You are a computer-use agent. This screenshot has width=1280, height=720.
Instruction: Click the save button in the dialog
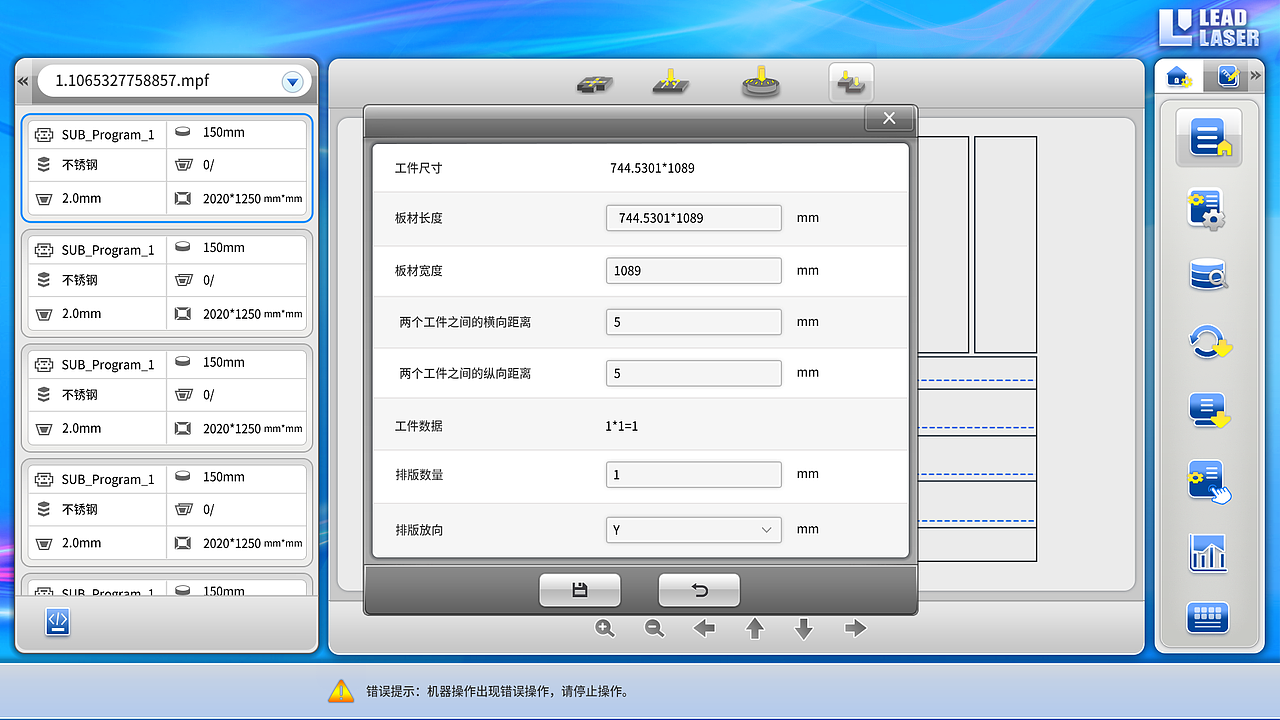(x=580, y=589)
